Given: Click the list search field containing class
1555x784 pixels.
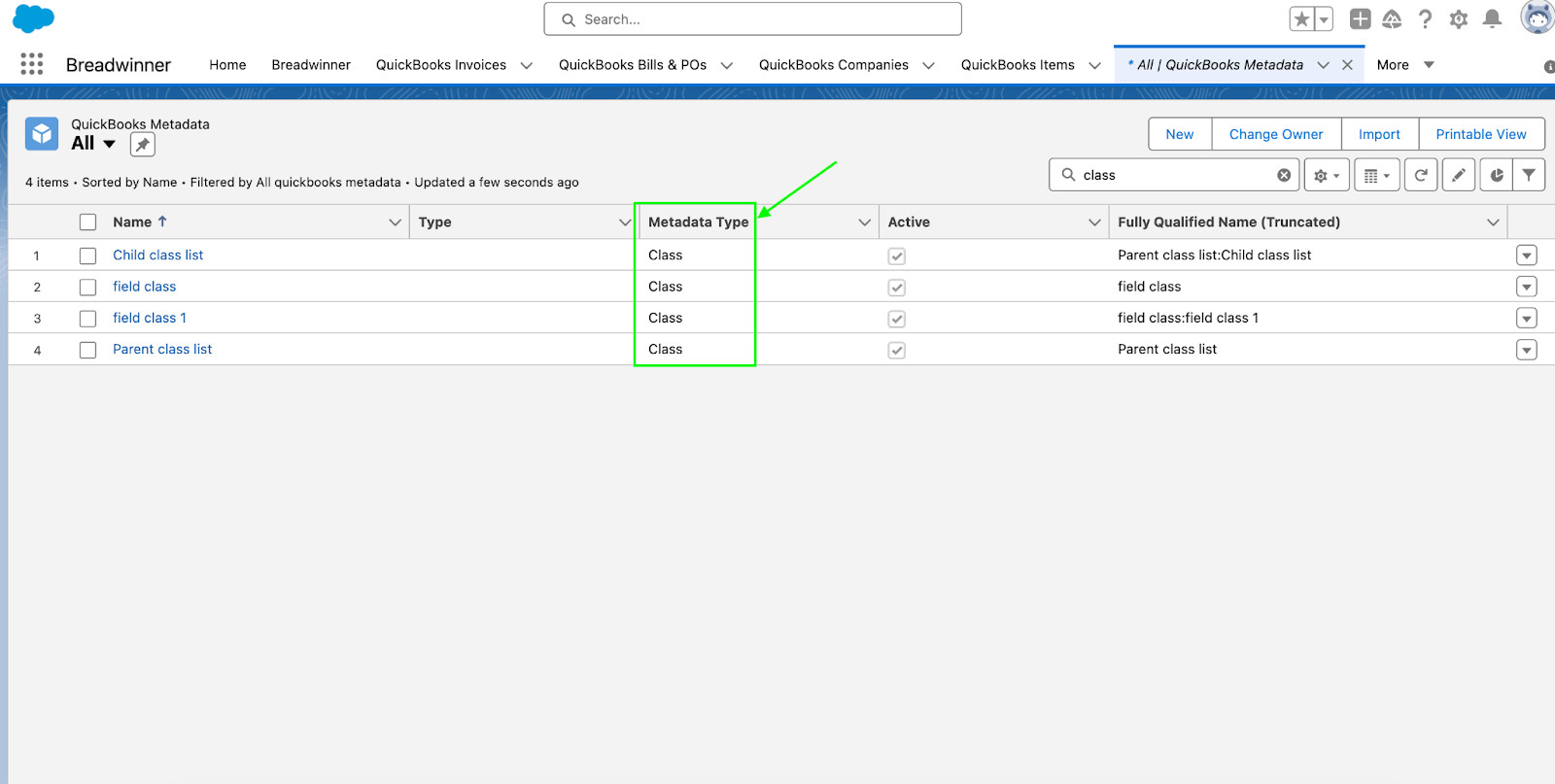Looking at the screenshot, I should (1174, 175).
